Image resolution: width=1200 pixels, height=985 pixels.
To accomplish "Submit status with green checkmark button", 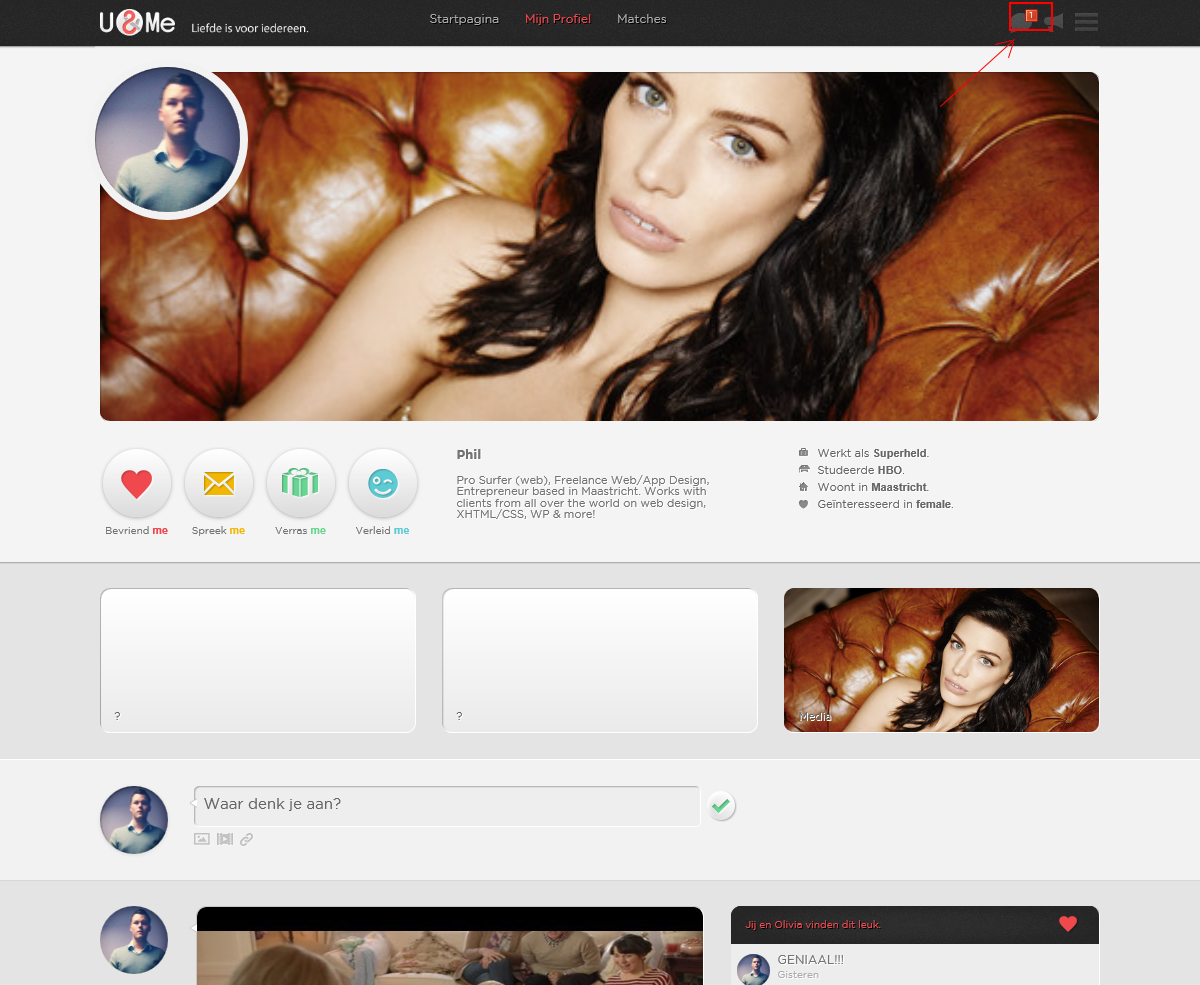I will coord(721,805).
